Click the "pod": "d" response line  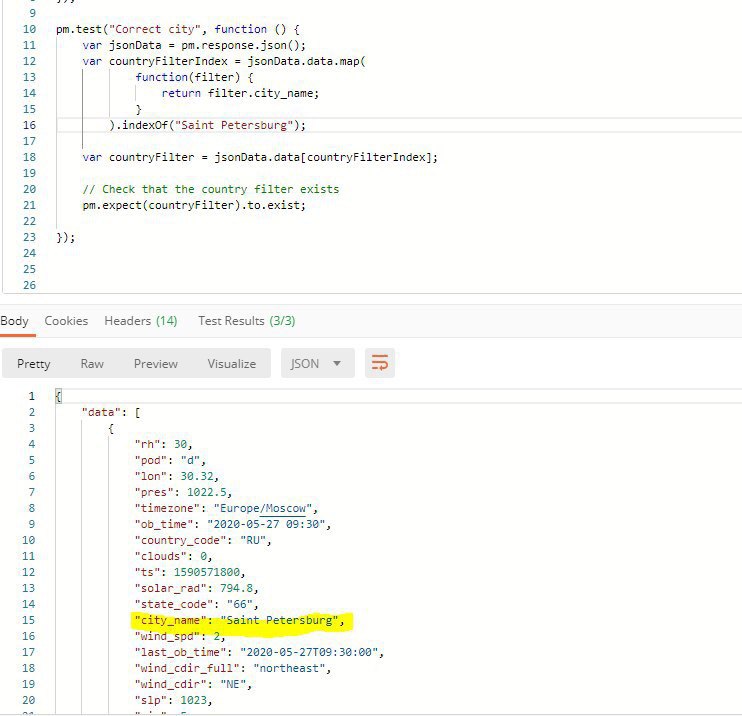tap(170, 460)
